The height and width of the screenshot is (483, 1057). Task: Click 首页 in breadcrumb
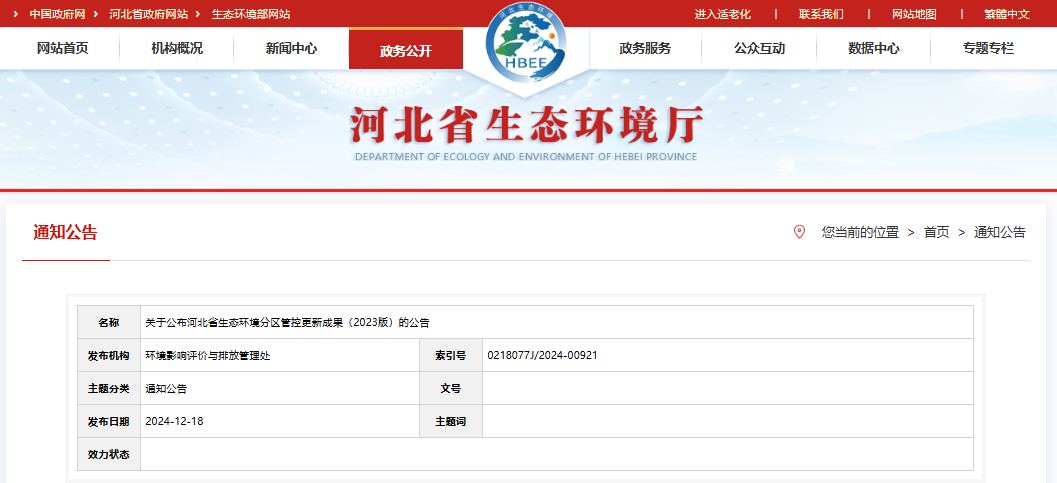(936, 232)
